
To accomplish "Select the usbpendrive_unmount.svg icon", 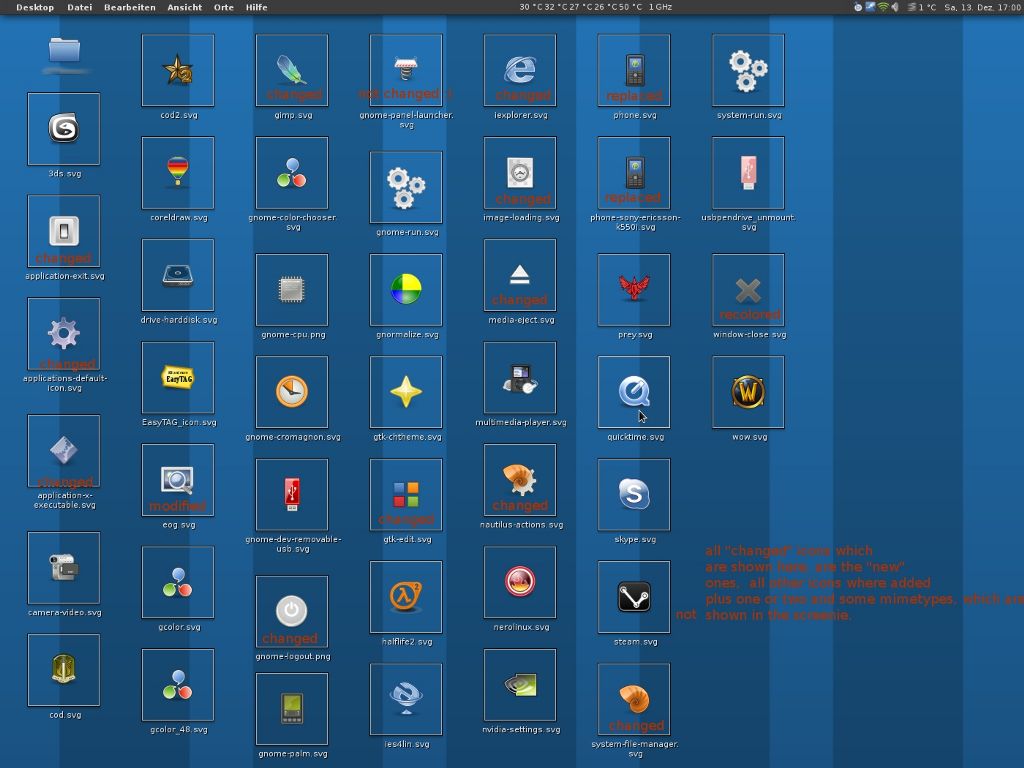I will click(748, 172).
